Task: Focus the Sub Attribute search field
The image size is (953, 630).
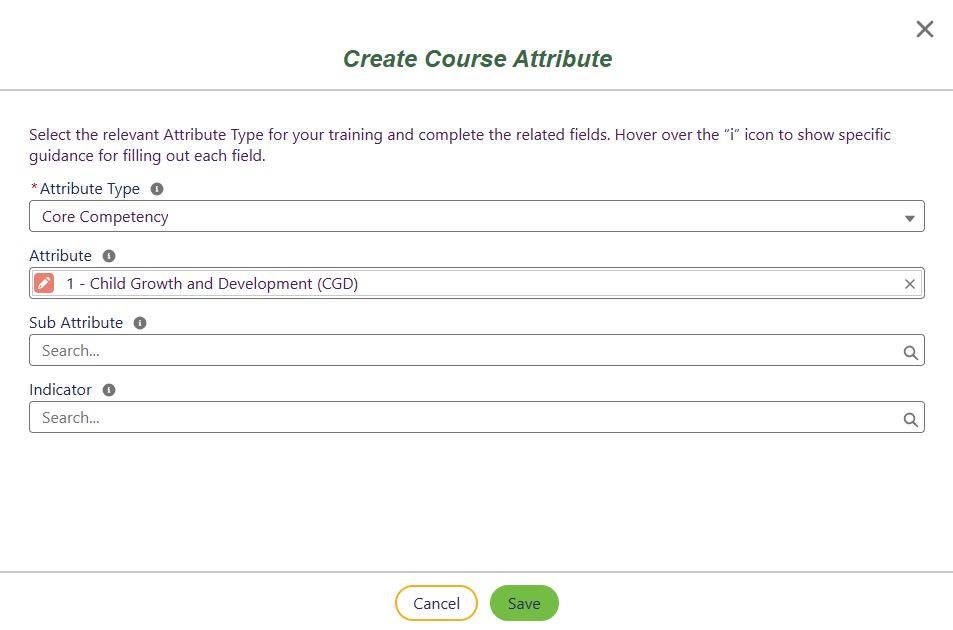Action: pos(476,350)
